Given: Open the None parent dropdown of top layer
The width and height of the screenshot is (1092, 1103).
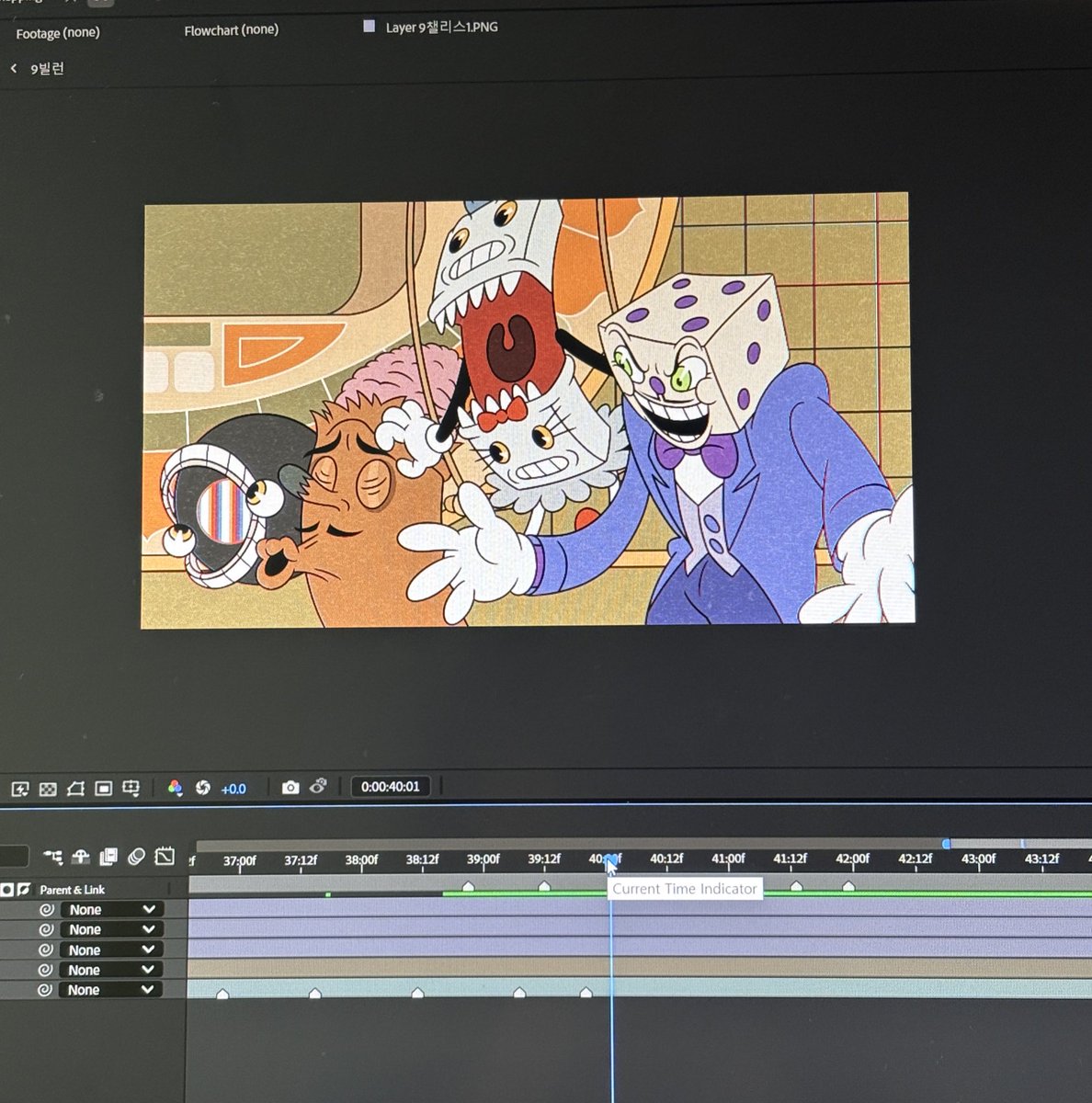Looking at the screenshot, I should coord(111,910).
